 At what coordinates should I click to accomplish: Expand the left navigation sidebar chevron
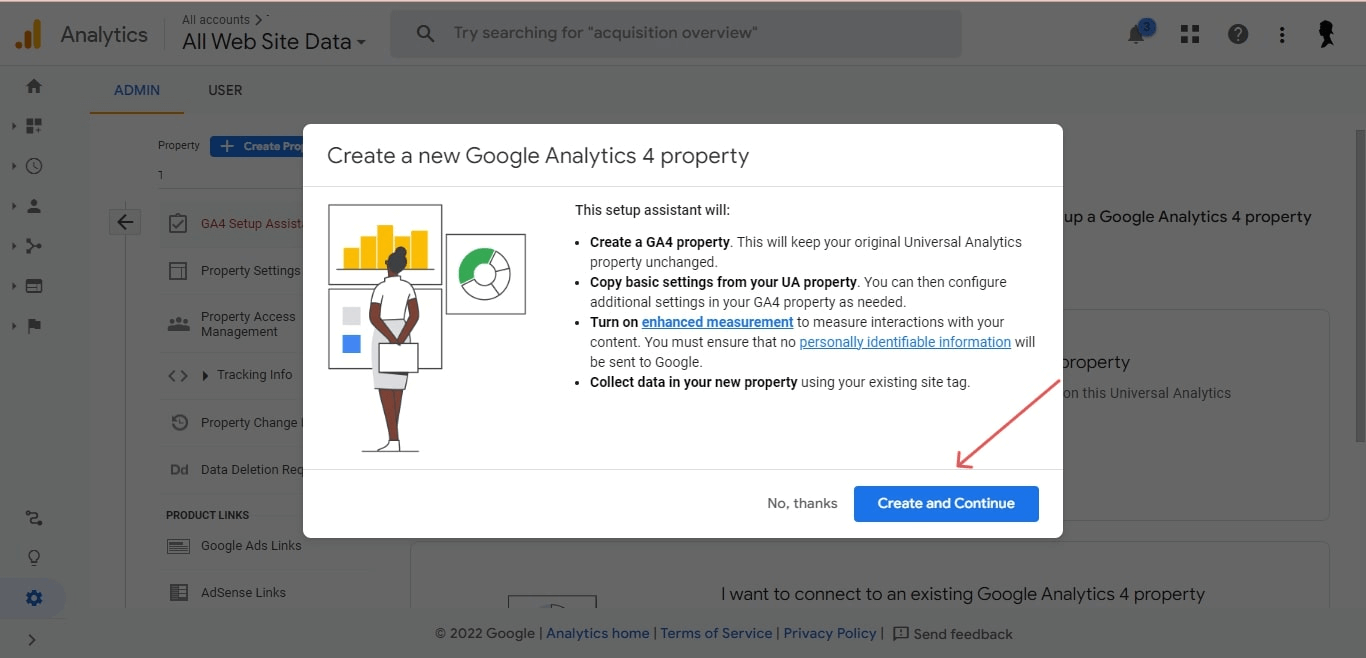click(x=32, y=640)
